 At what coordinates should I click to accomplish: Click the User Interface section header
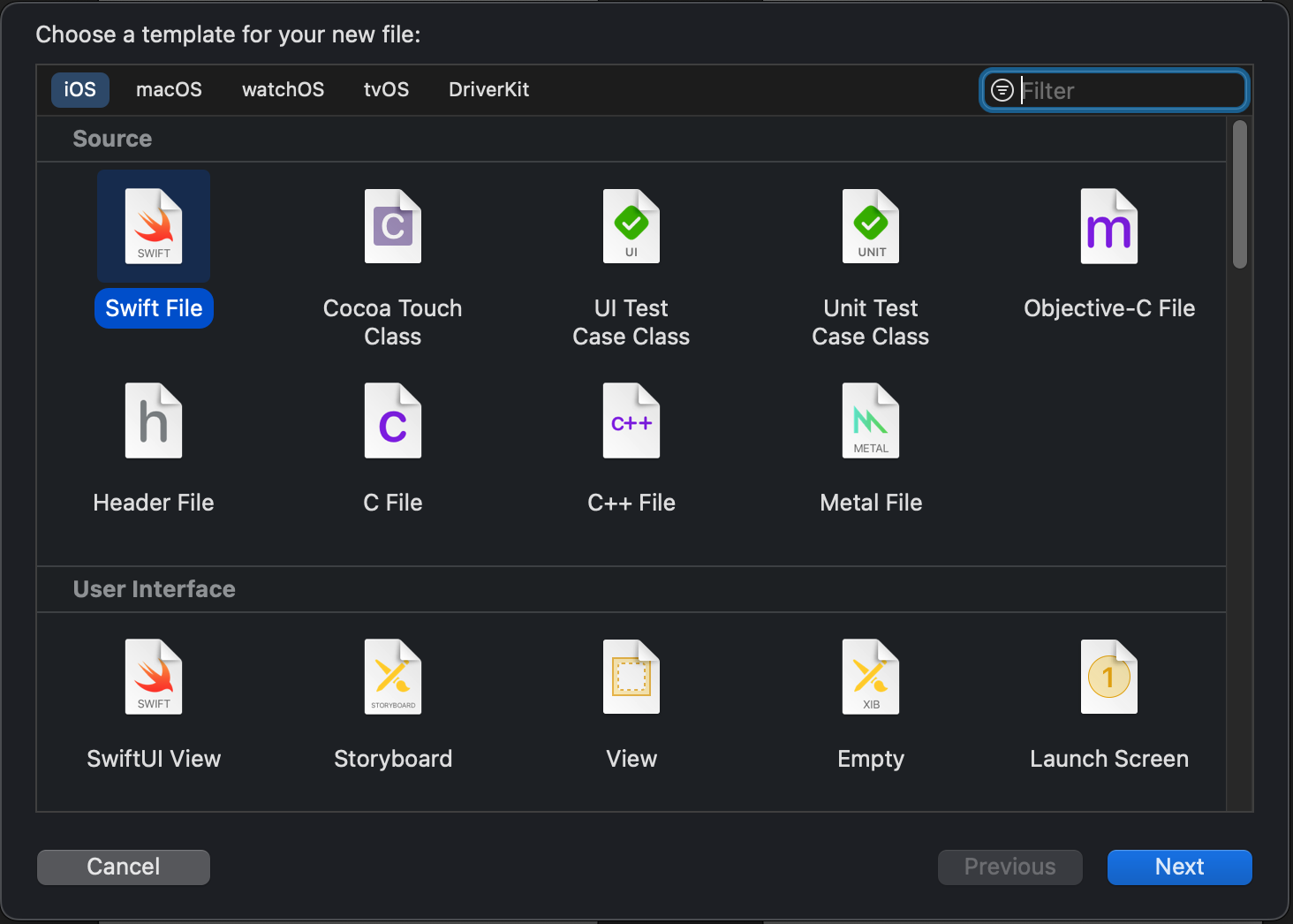coord(155,589)
